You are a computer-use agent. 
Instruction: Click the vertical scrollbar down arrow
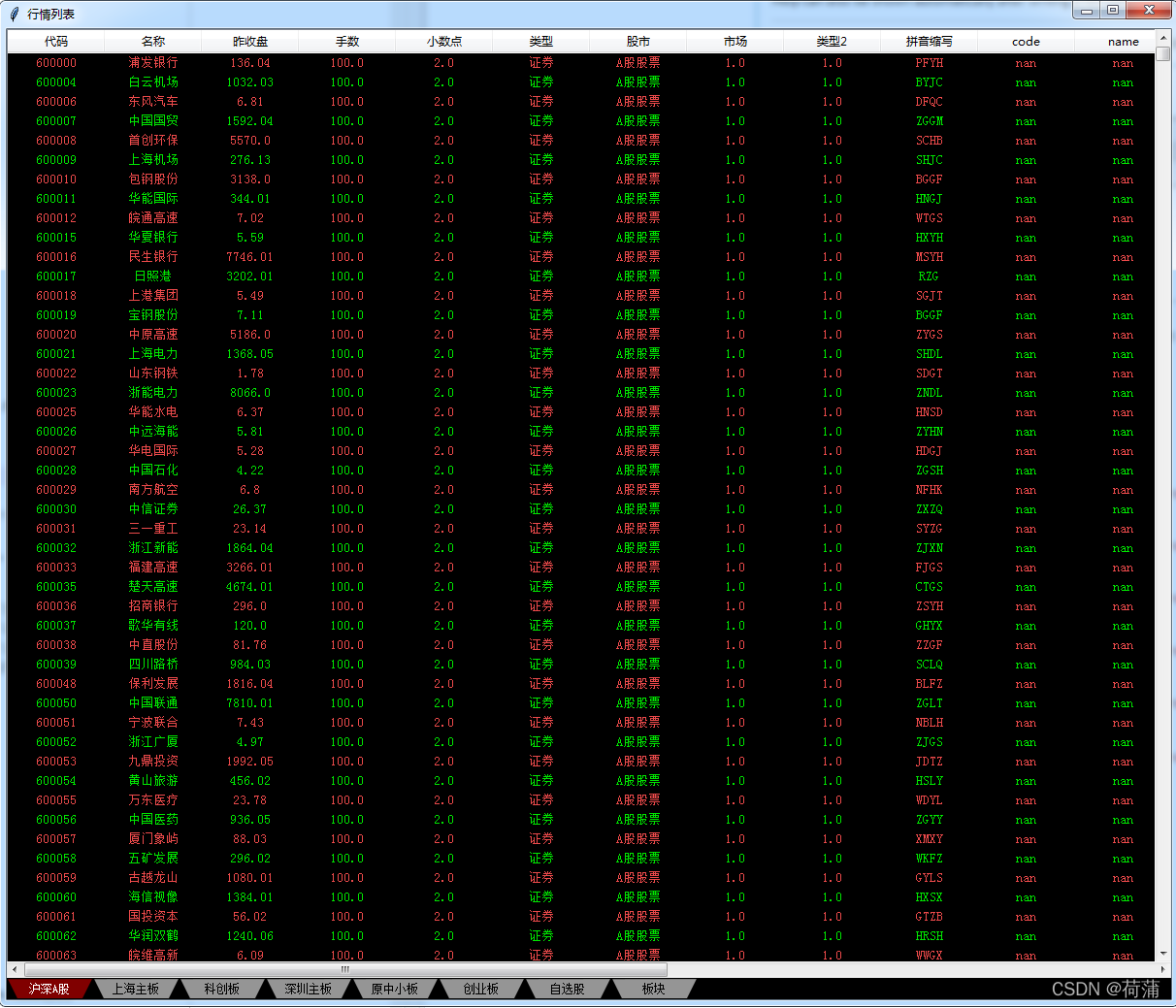click(1163, 954)
